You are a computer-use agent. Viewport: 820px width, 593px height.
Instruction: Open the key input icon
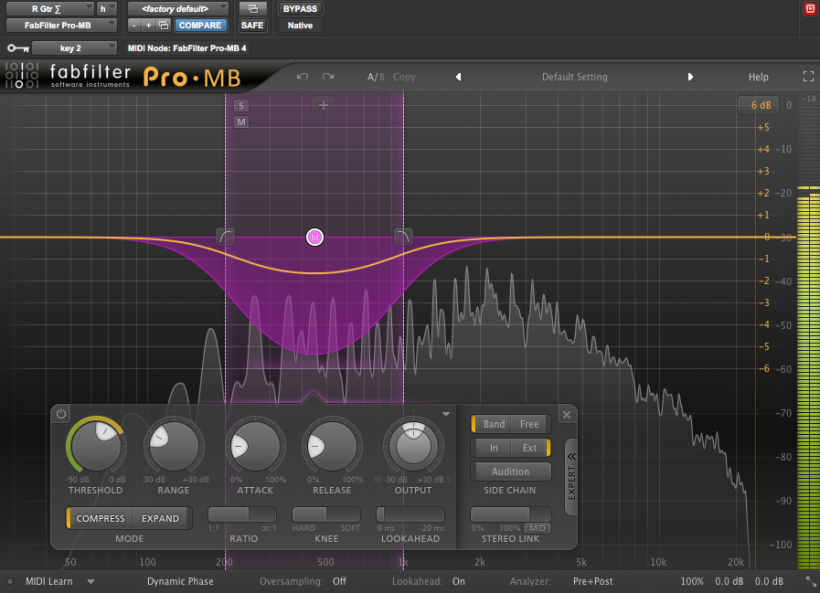pyautogui.click(x=18, y=48)
